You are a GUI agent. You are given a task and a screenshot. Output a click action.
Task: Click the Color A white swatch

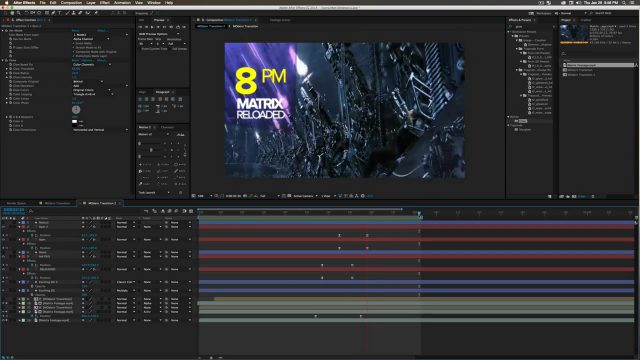[x=74, y=121]
